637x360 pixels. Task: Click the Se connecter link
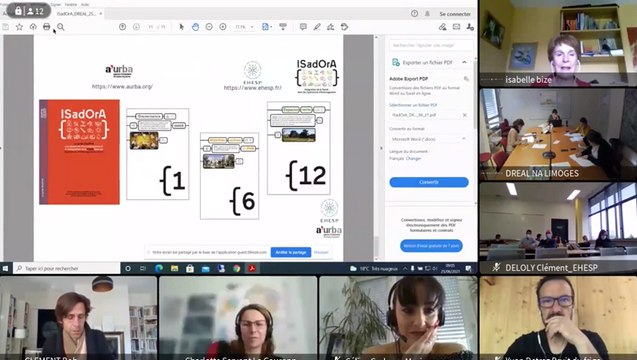point(455,14)
